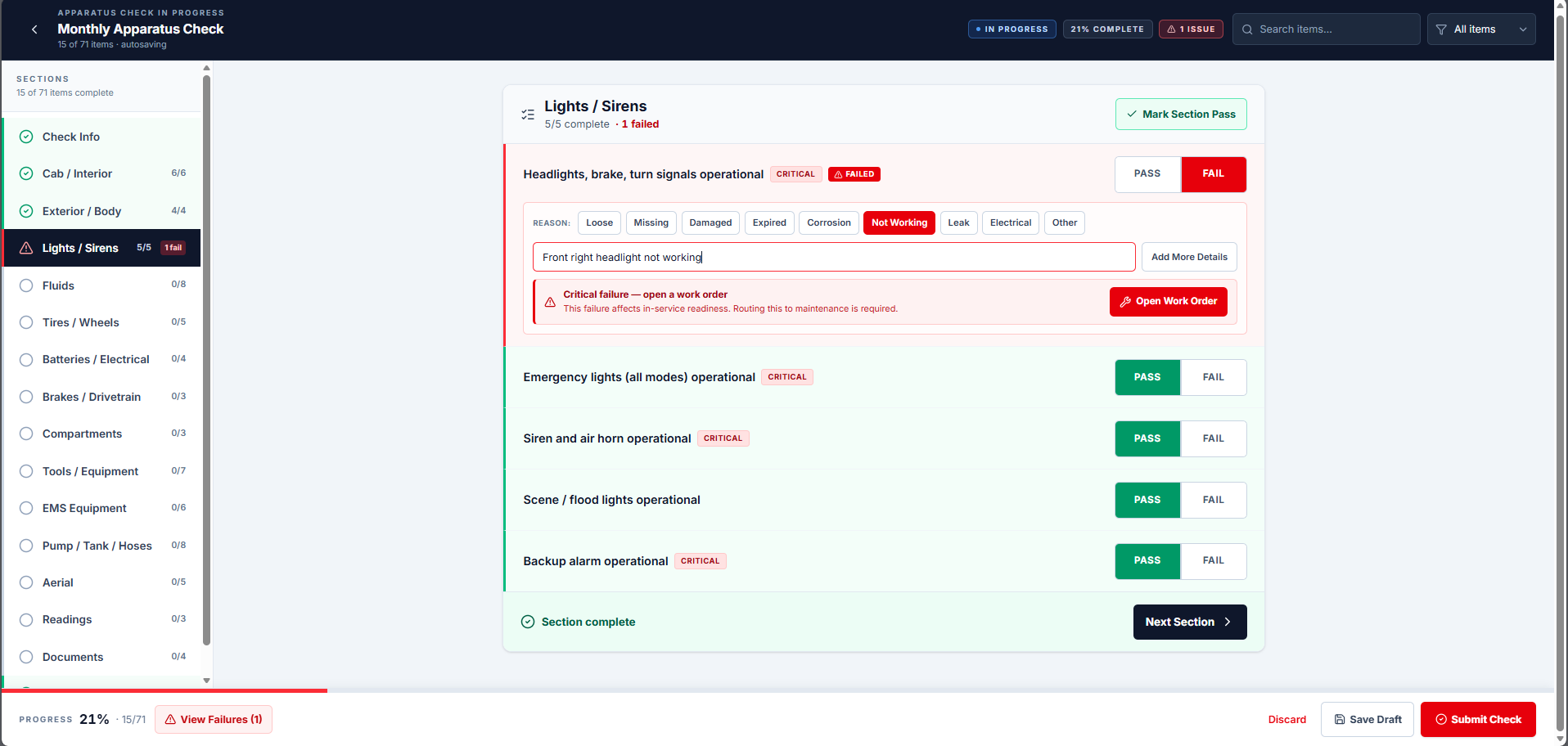
Task: Click Add More Details button
Action: click(1189, 257)
